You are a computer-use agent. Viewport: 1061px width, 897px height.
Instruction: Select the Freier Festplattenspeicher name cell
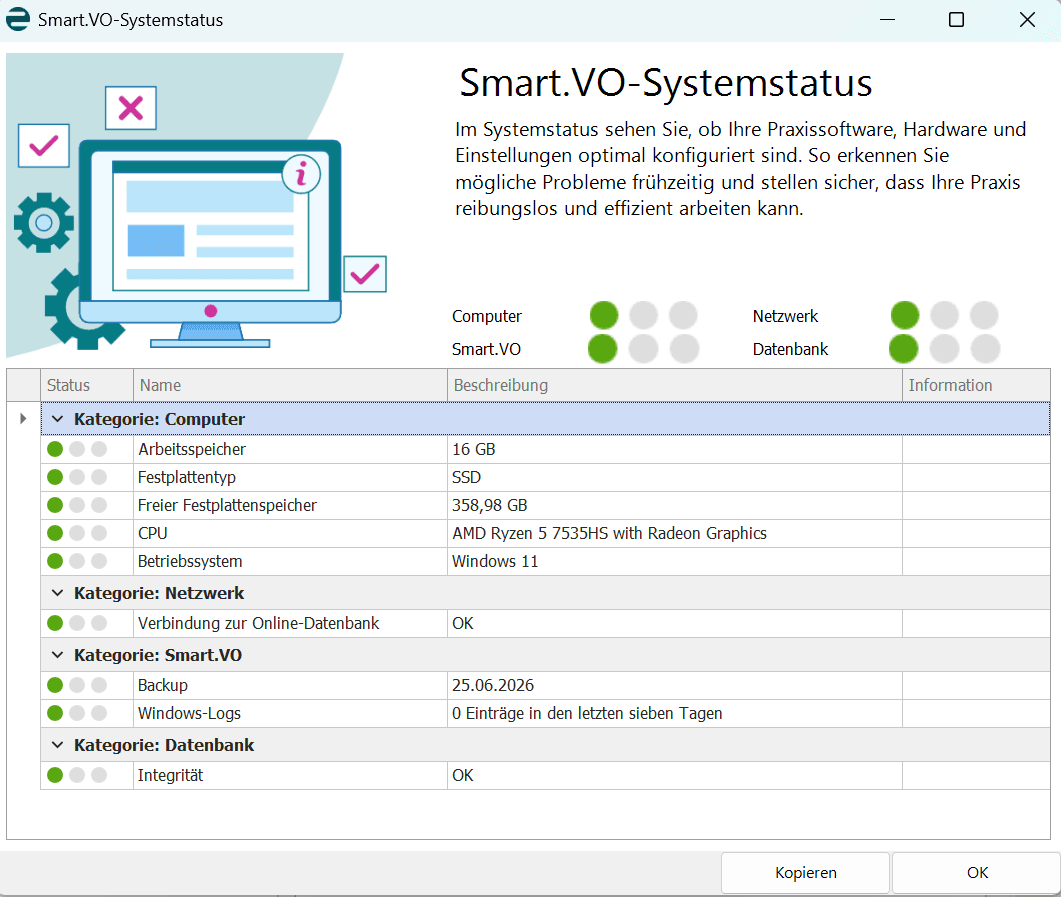tap(290, 505)
